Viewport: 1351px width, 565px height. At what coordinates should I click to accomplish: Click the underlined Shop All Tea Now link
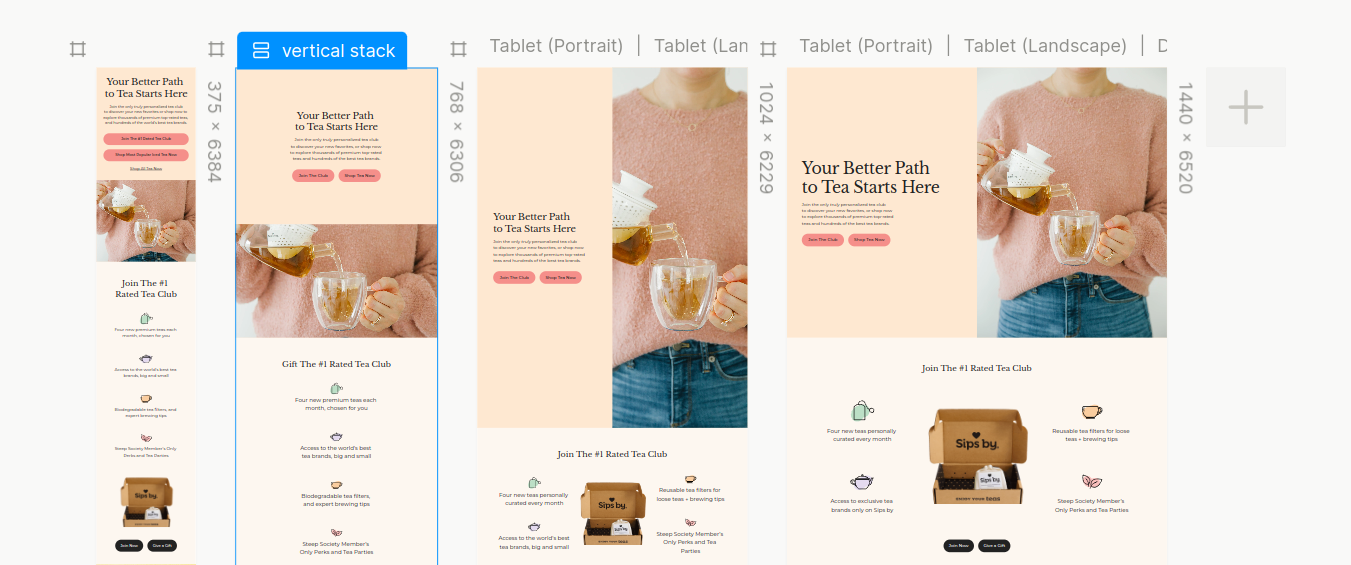(146, 169)
